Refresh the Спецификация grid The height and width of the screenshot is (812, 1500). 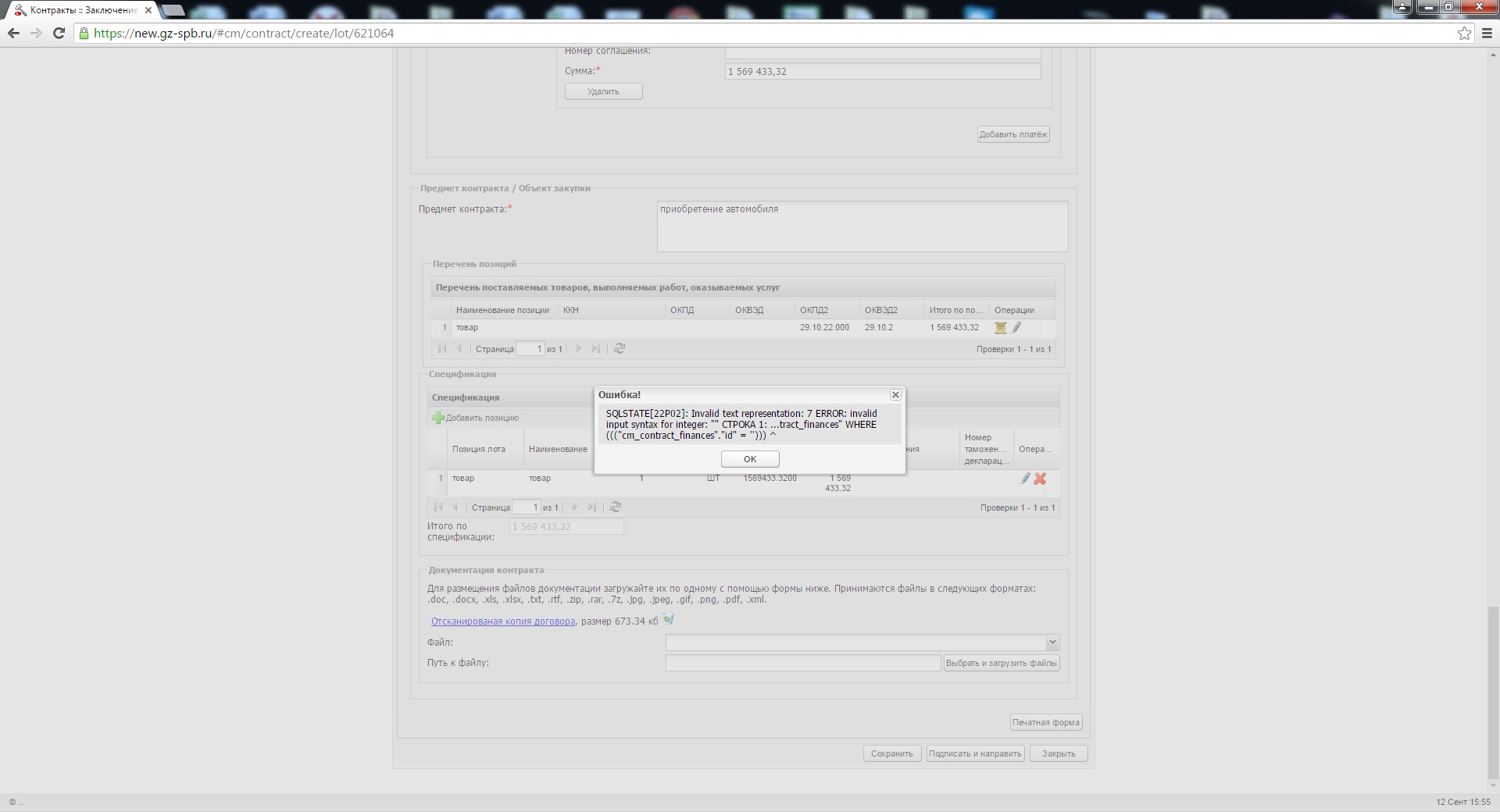(616, 507)
